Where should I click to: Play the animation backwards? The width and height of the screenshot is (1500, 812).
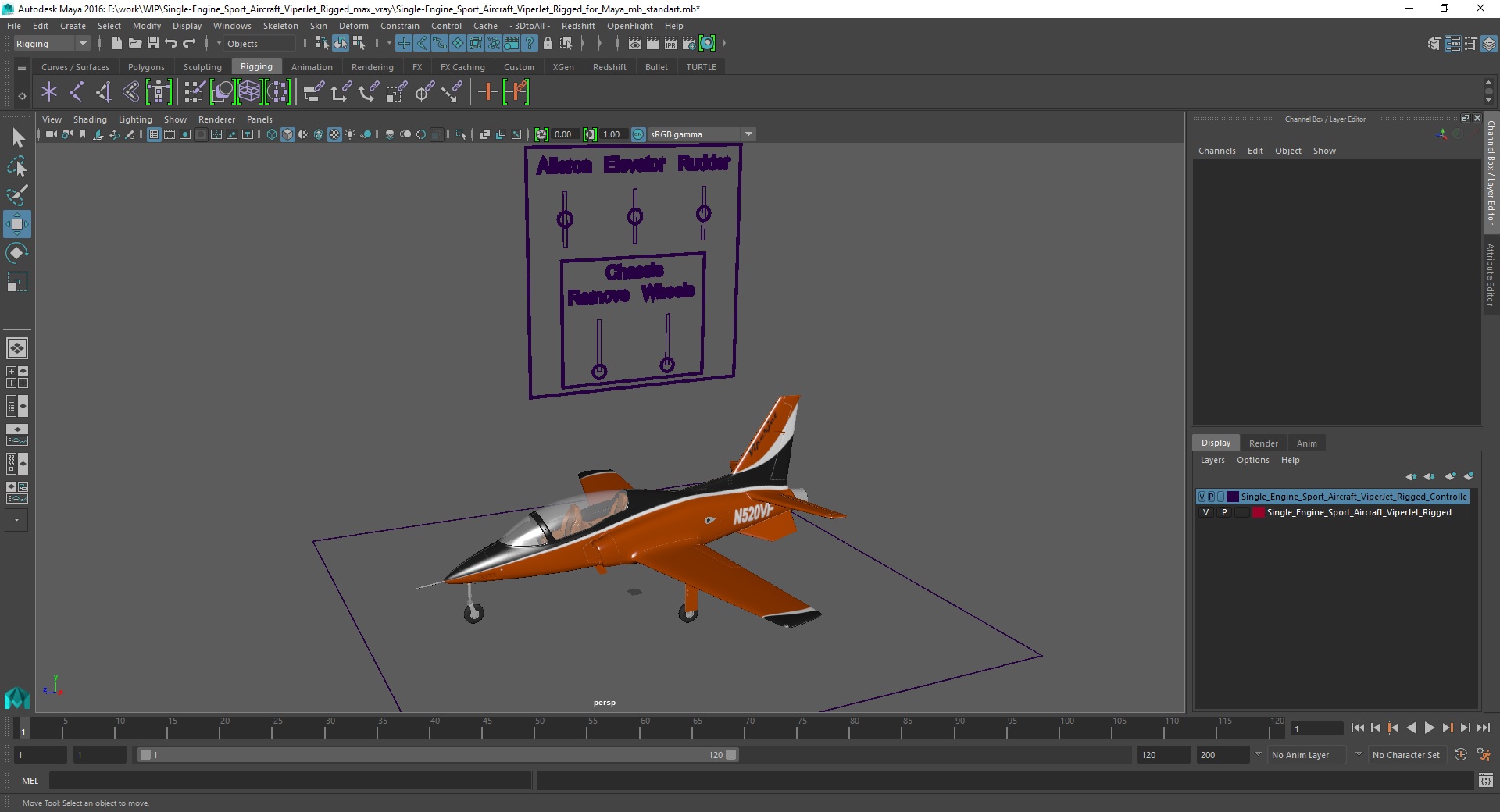pos(1412,728)
